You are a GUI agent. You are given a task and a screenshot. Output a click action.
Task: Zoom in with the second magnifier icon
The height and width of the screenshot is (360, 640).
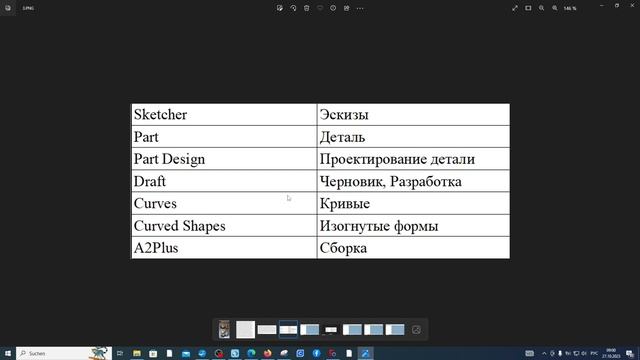pyautogui.click(x=555, y=8)
